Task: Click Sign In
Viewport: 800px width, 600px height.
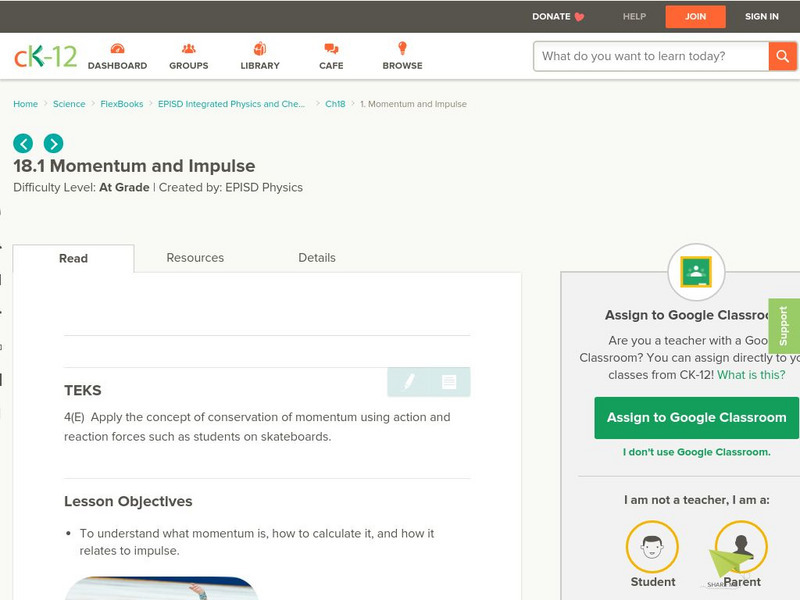Action: pos(762,16)
